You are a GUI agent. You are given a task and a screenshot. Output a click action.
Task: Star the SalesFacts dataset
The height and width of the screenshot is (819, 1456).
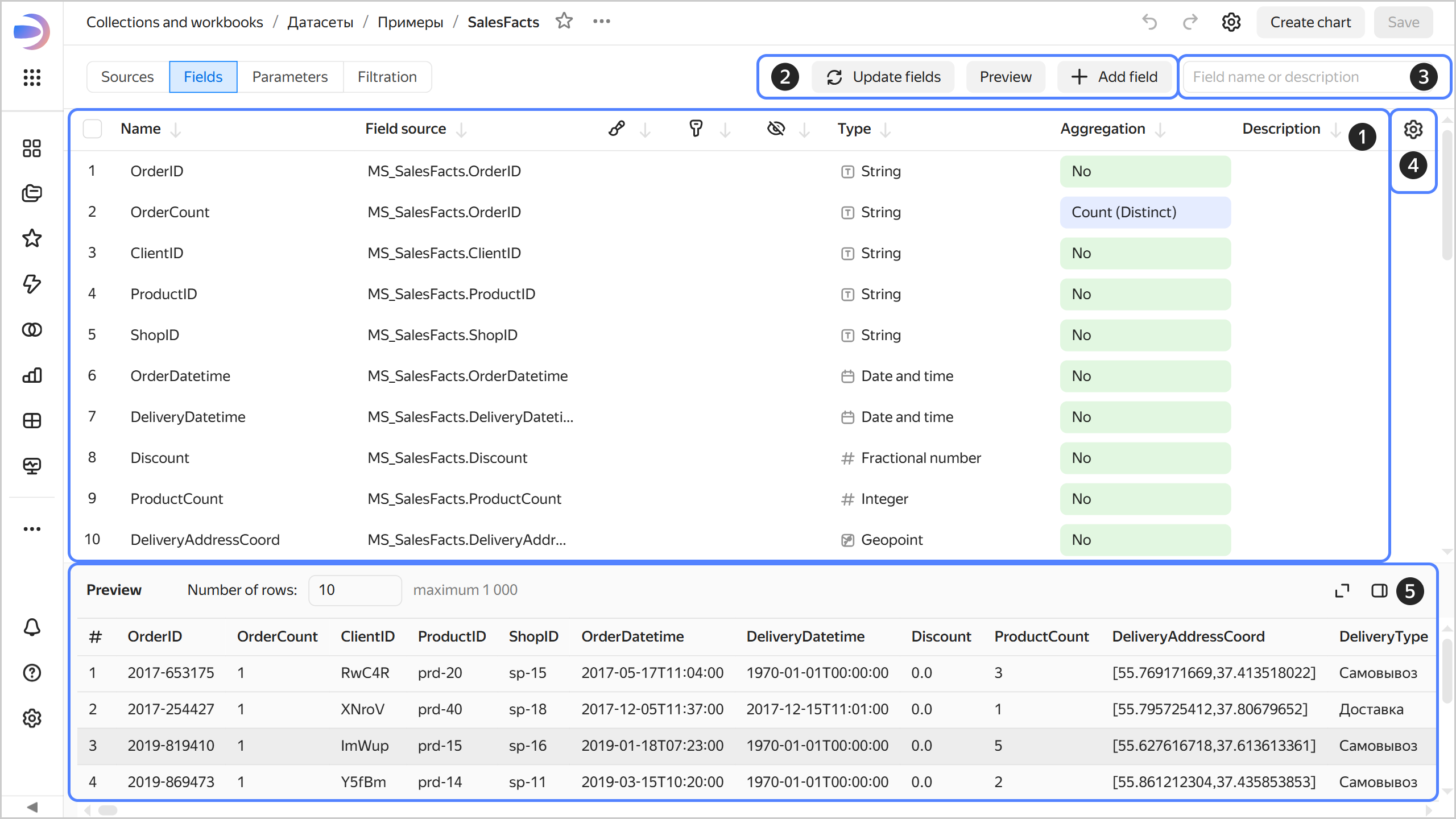point(564,21)
